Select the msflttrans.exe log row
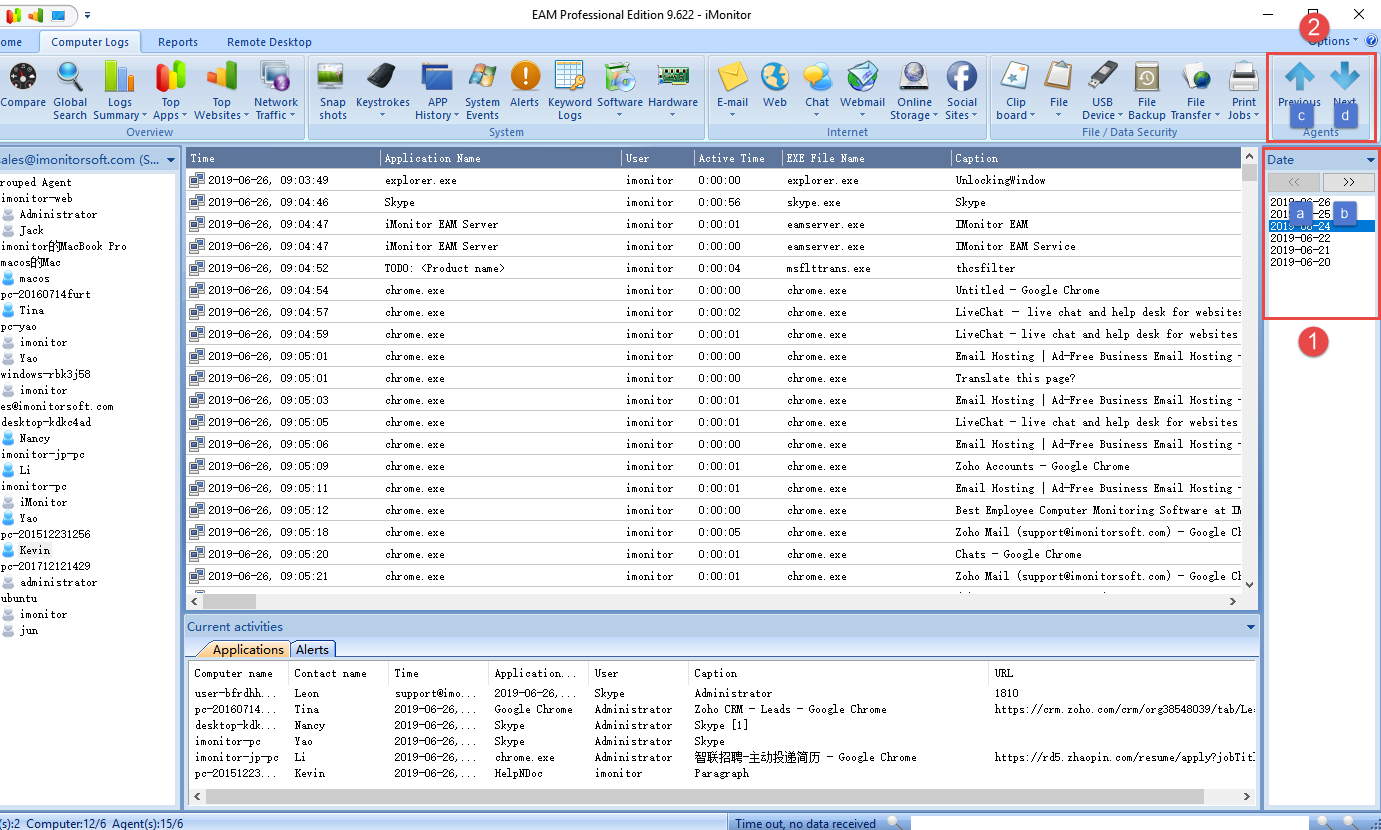The height and width of the screenshot is (830, 1381). 714,268
